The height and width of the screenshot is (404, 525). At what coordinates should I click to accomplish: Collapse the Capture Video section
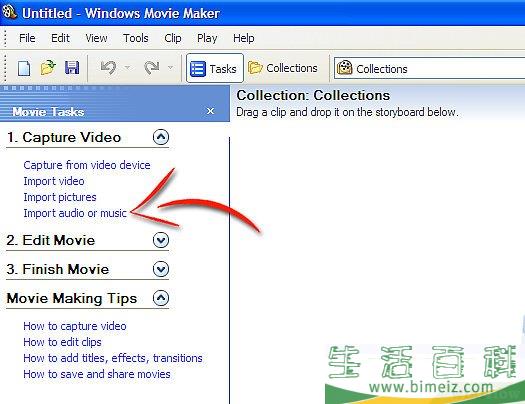point(161,137)
